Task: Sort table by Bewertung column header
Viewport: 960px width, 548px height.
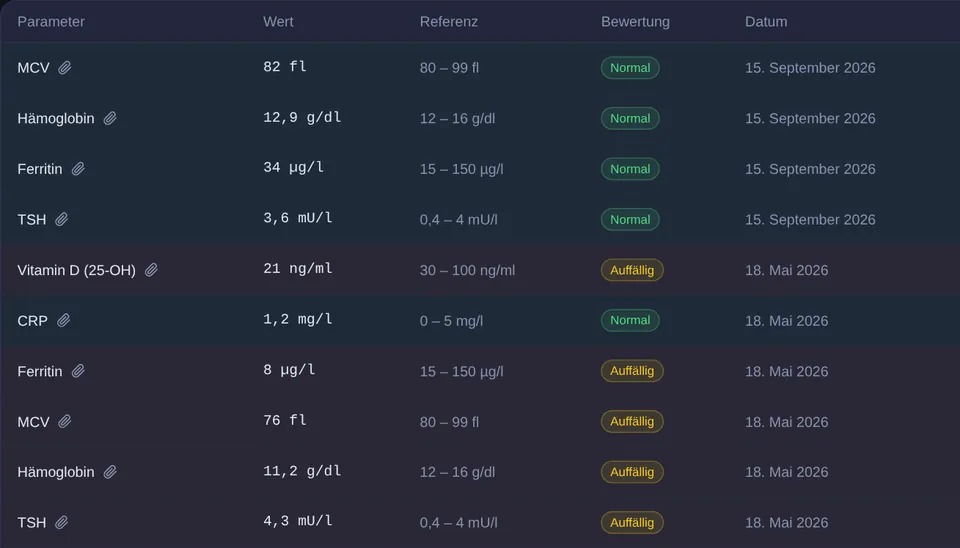Action: [x=636, y=21]
